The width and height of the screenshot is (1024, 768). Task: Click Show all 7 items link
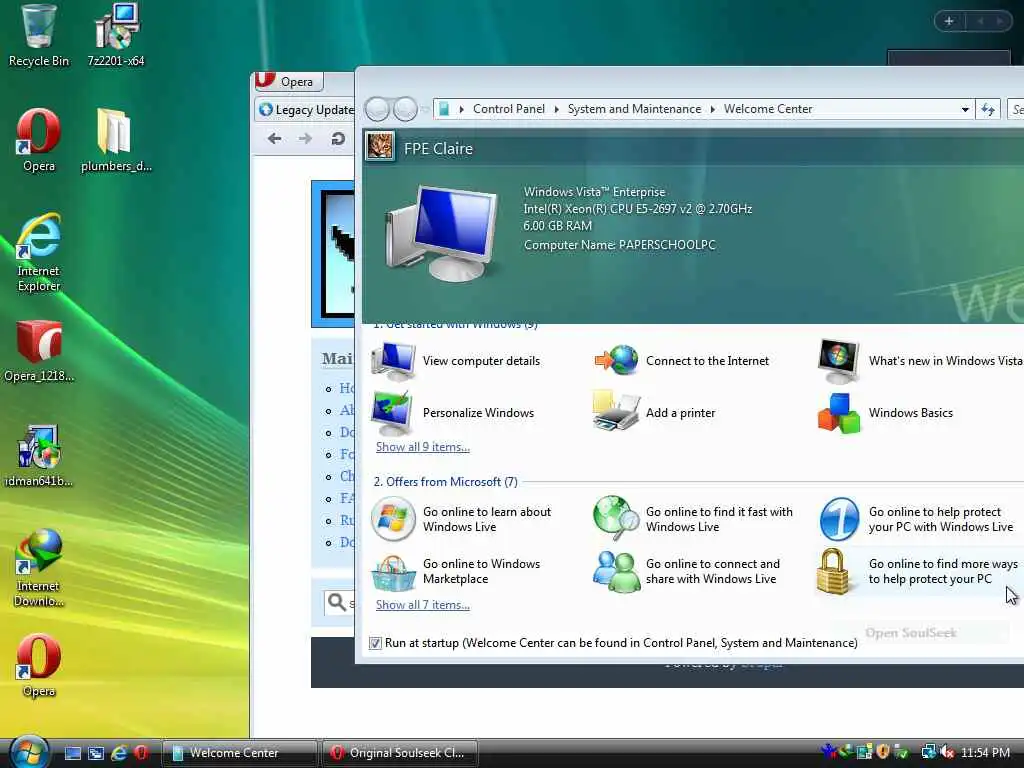click(423, 605)
